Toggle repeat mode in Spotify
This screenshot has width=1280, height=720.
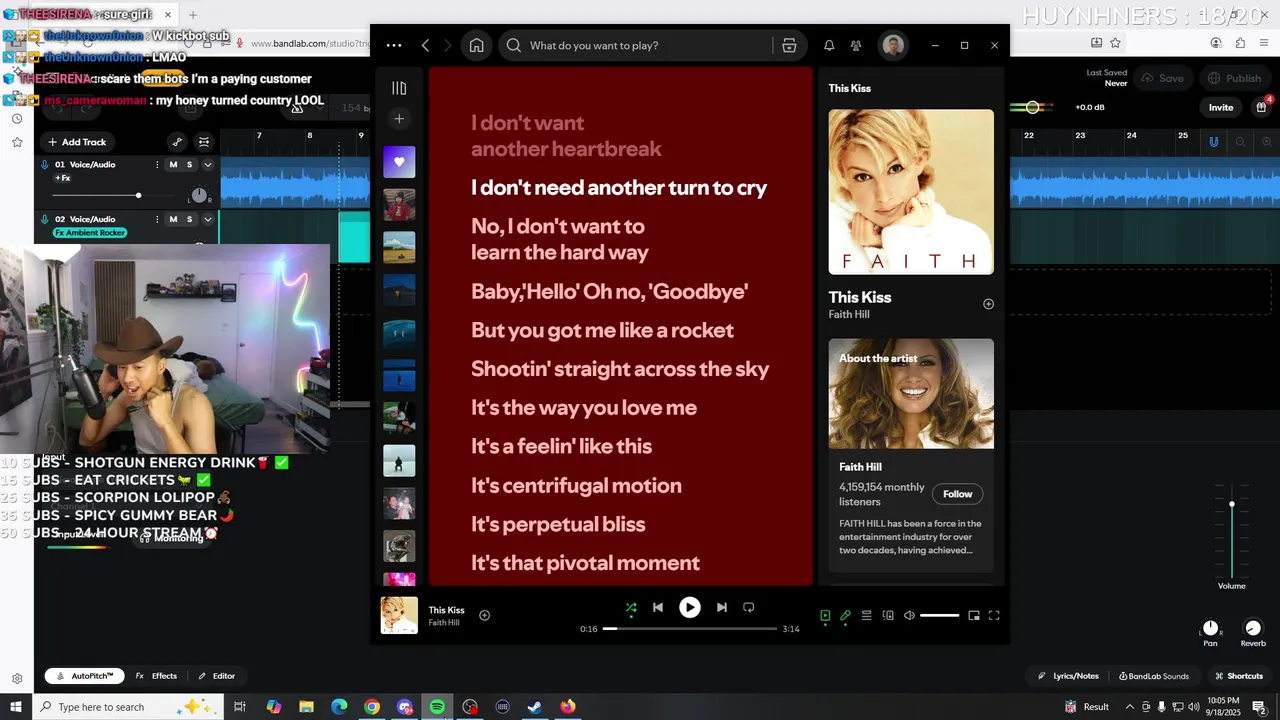748,607
